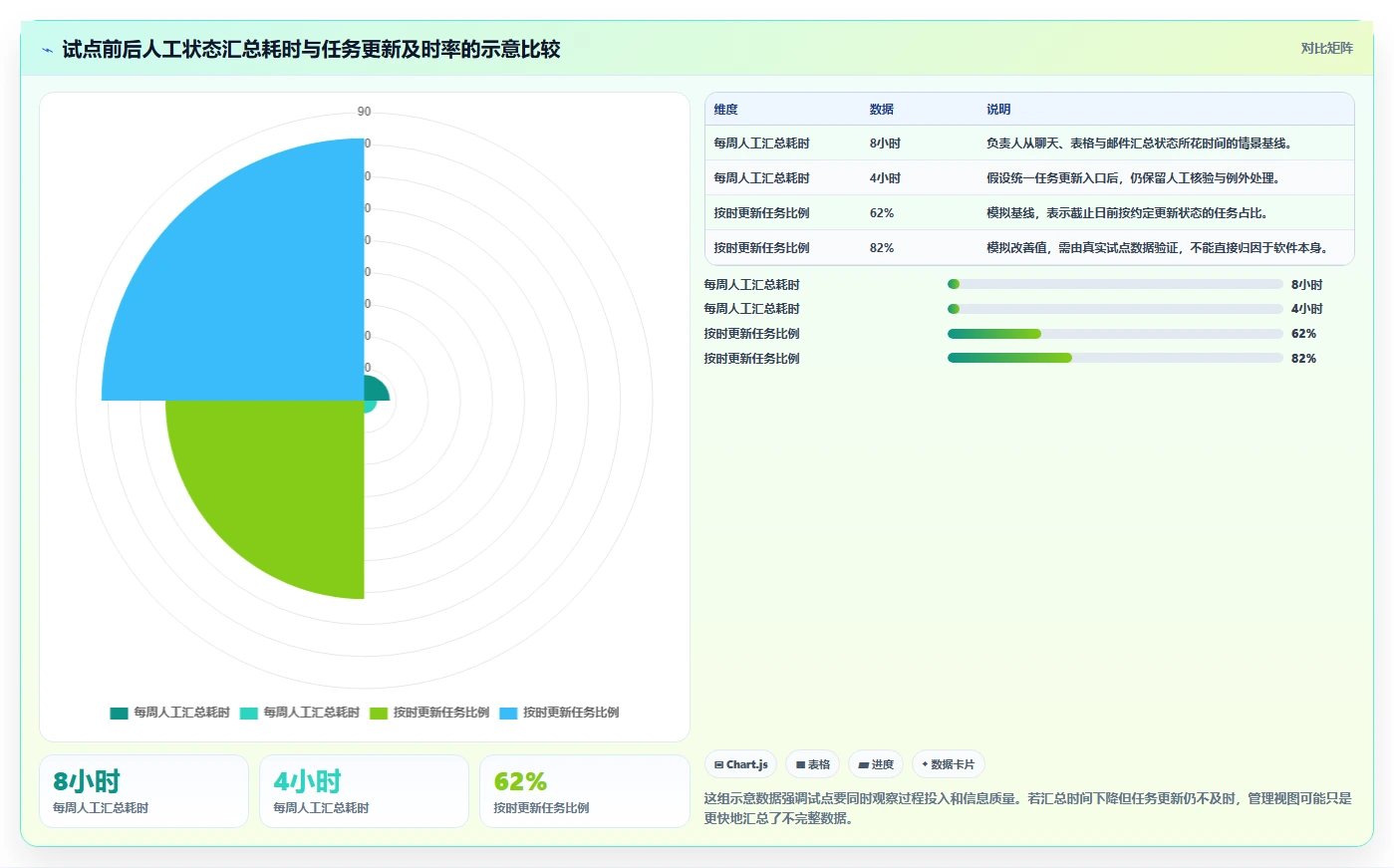Click the 82% cell in the table
Viewport: 1394px width, 868px height.
pos(881,248)
